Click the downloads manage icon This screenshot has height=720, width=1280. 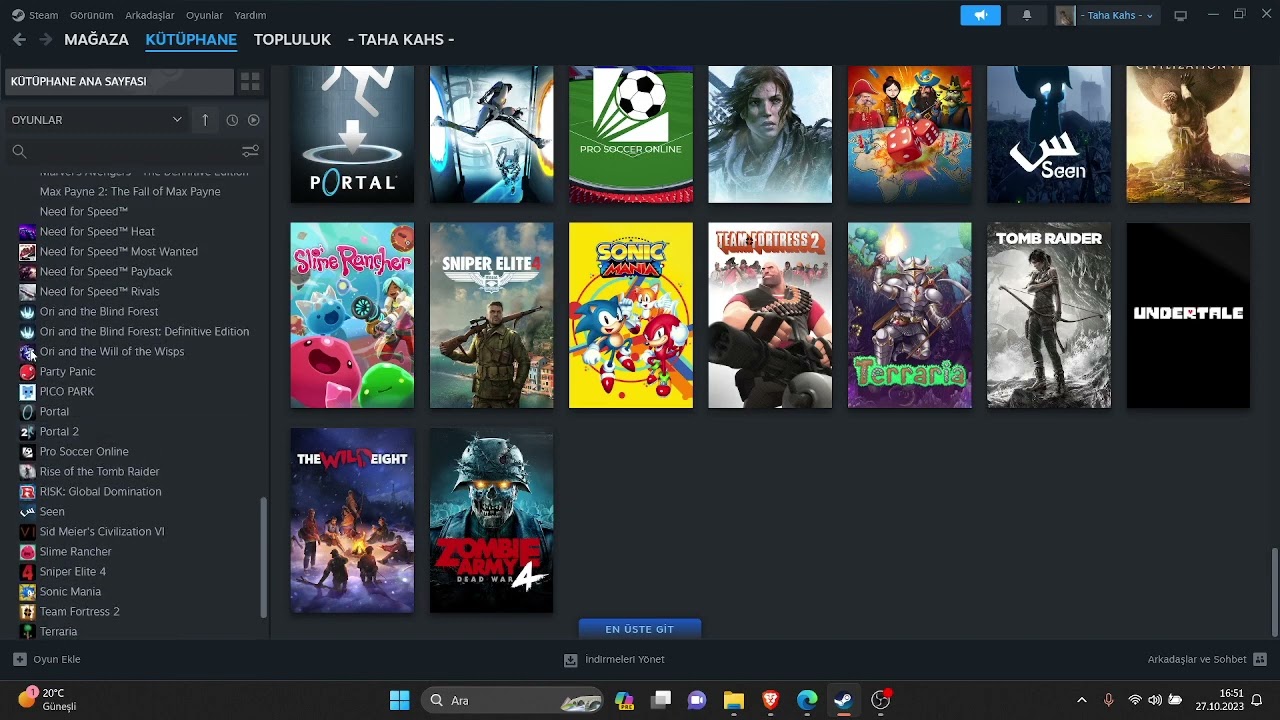coord(570,660)
